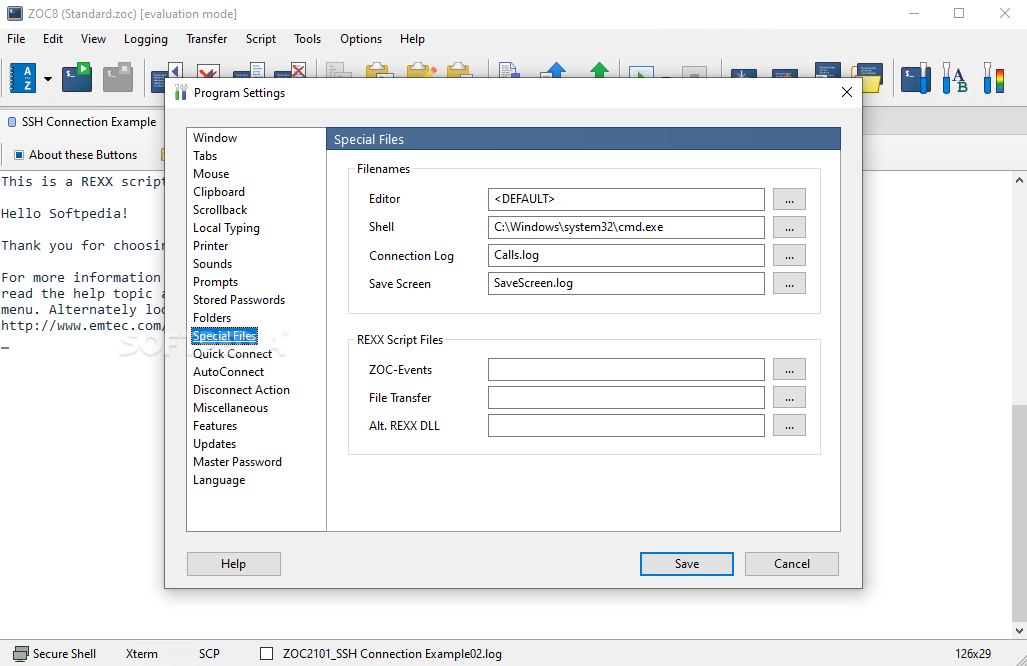Click the yellow folder toolbar icon
The image size is (1027, 666).
click(x=868, y=78)
